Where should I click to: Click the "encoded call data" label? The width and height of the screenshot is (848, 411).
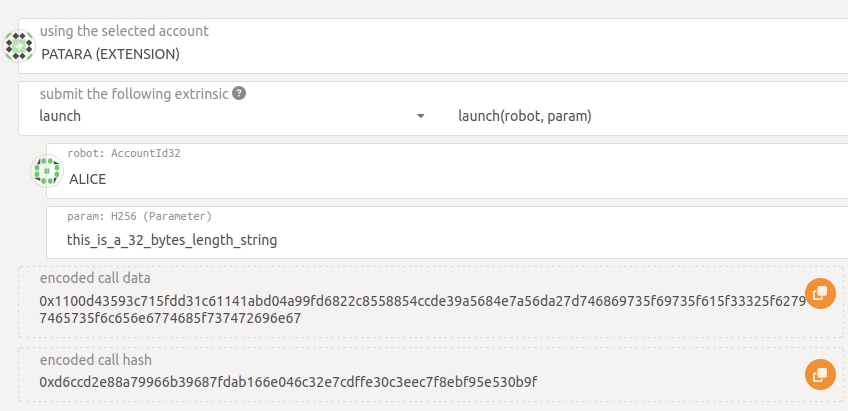[x=95, y=278]
